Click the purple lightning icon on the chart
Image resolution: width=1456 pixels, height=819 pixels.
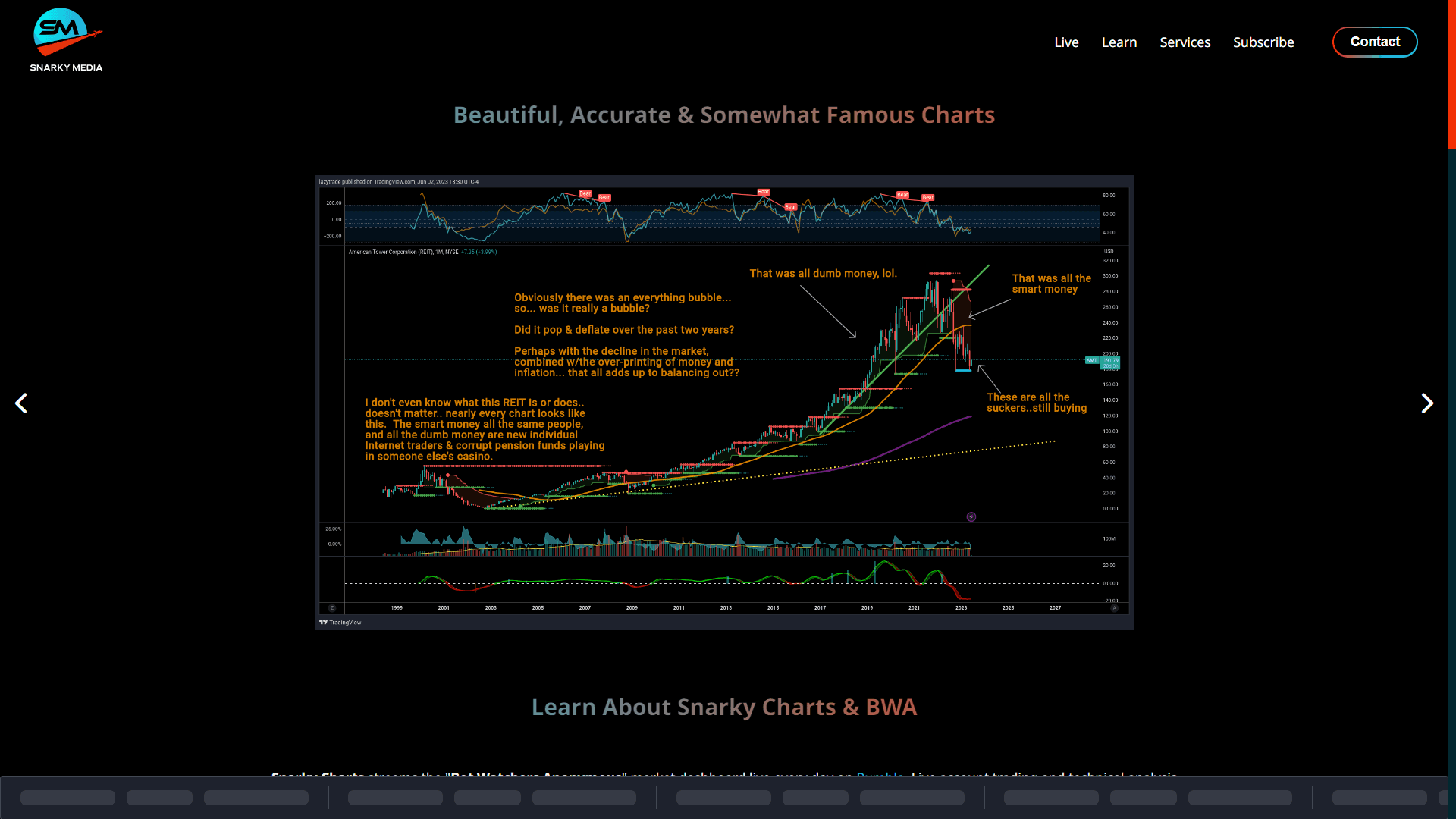(971, 517)
